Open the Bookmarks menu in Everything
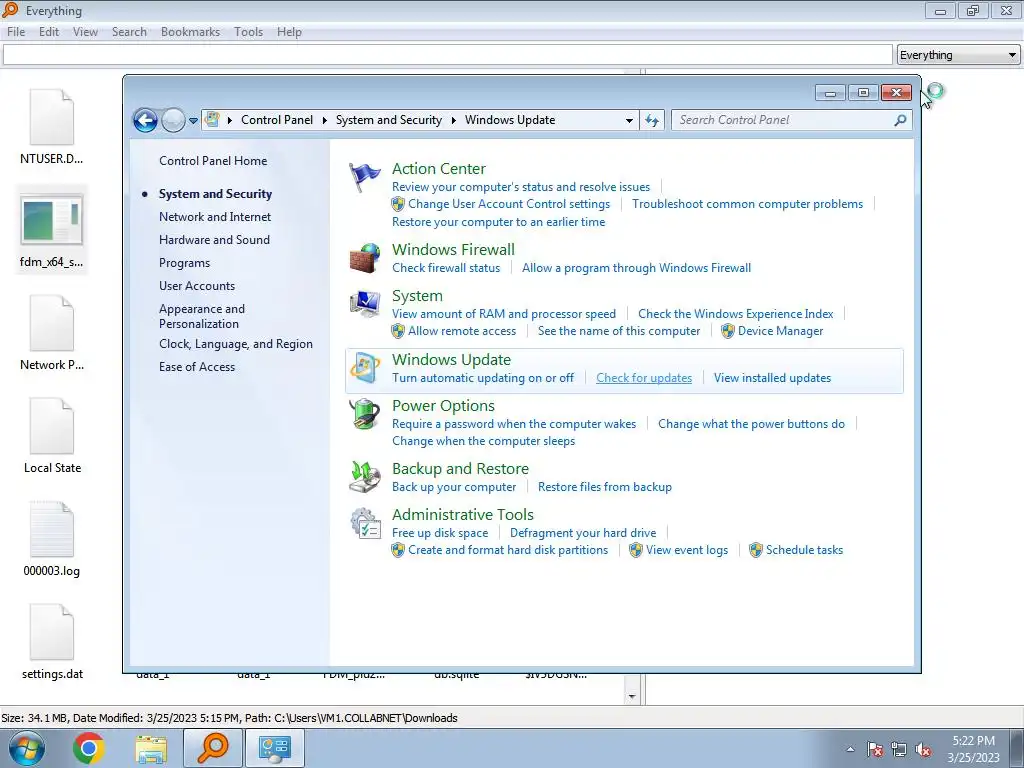The height and width of the screenshot is (768, 1024). pos(191,32)
